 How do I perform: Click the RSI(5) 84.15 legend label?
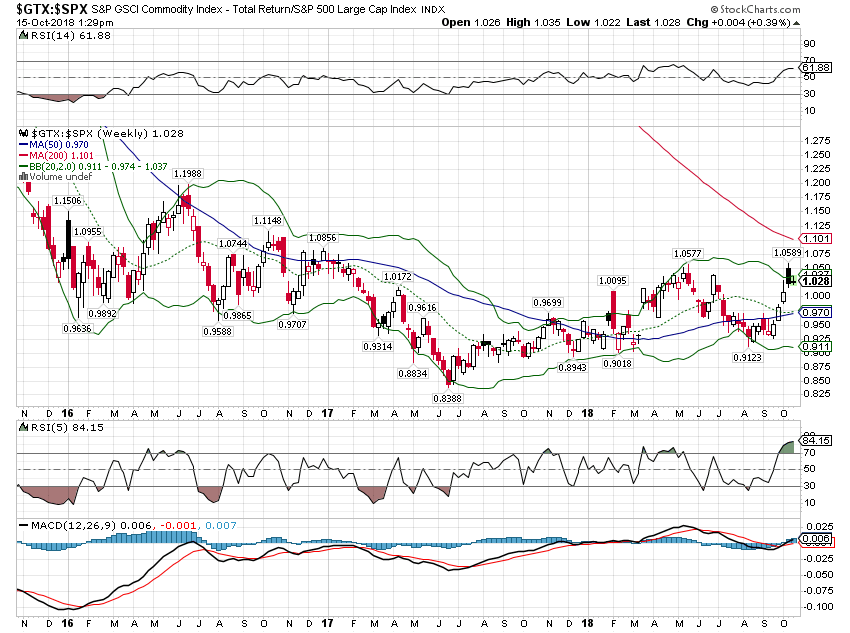68,428
